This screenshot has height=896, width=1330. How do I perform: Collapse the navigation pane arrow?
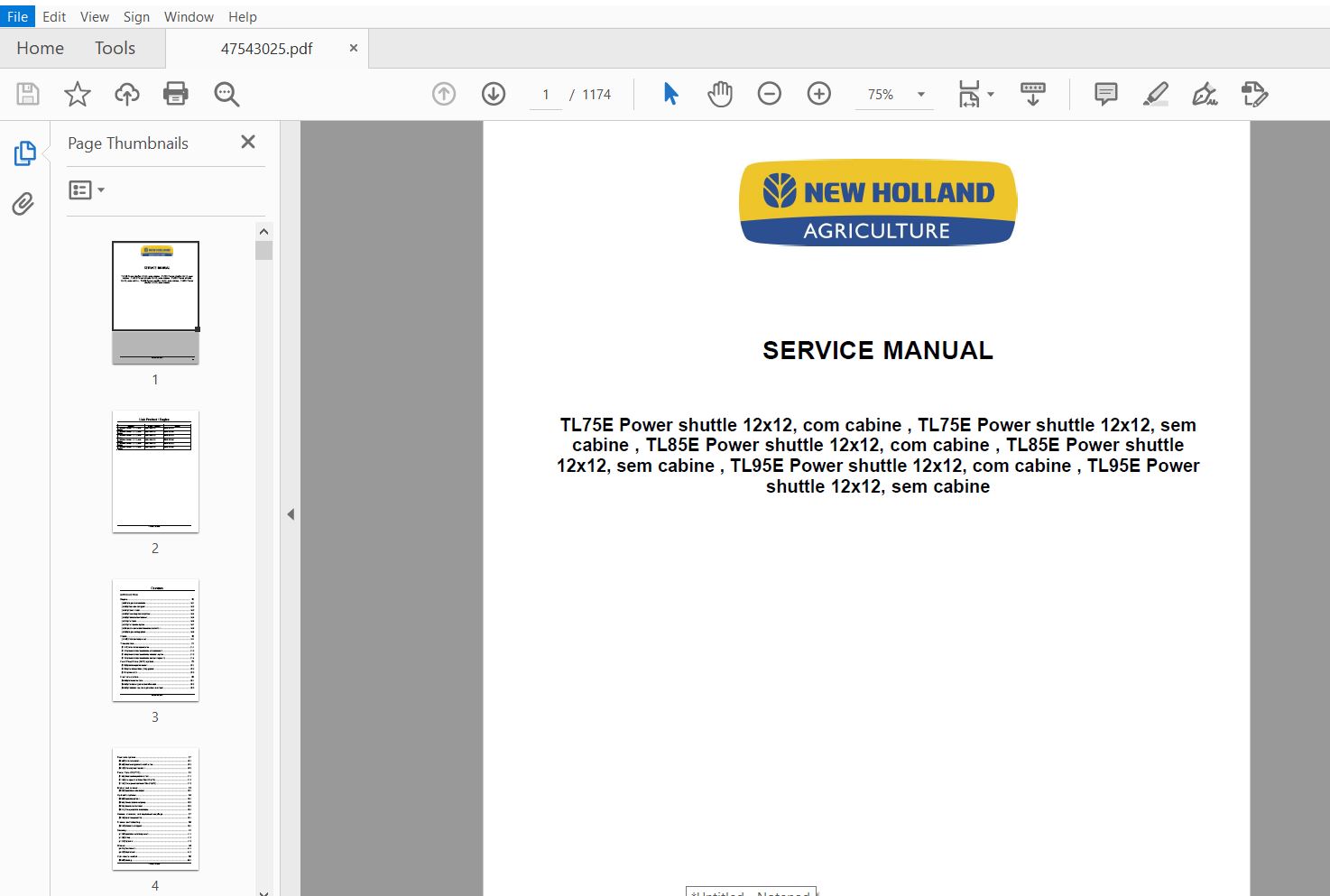click(x=291, y=514)
